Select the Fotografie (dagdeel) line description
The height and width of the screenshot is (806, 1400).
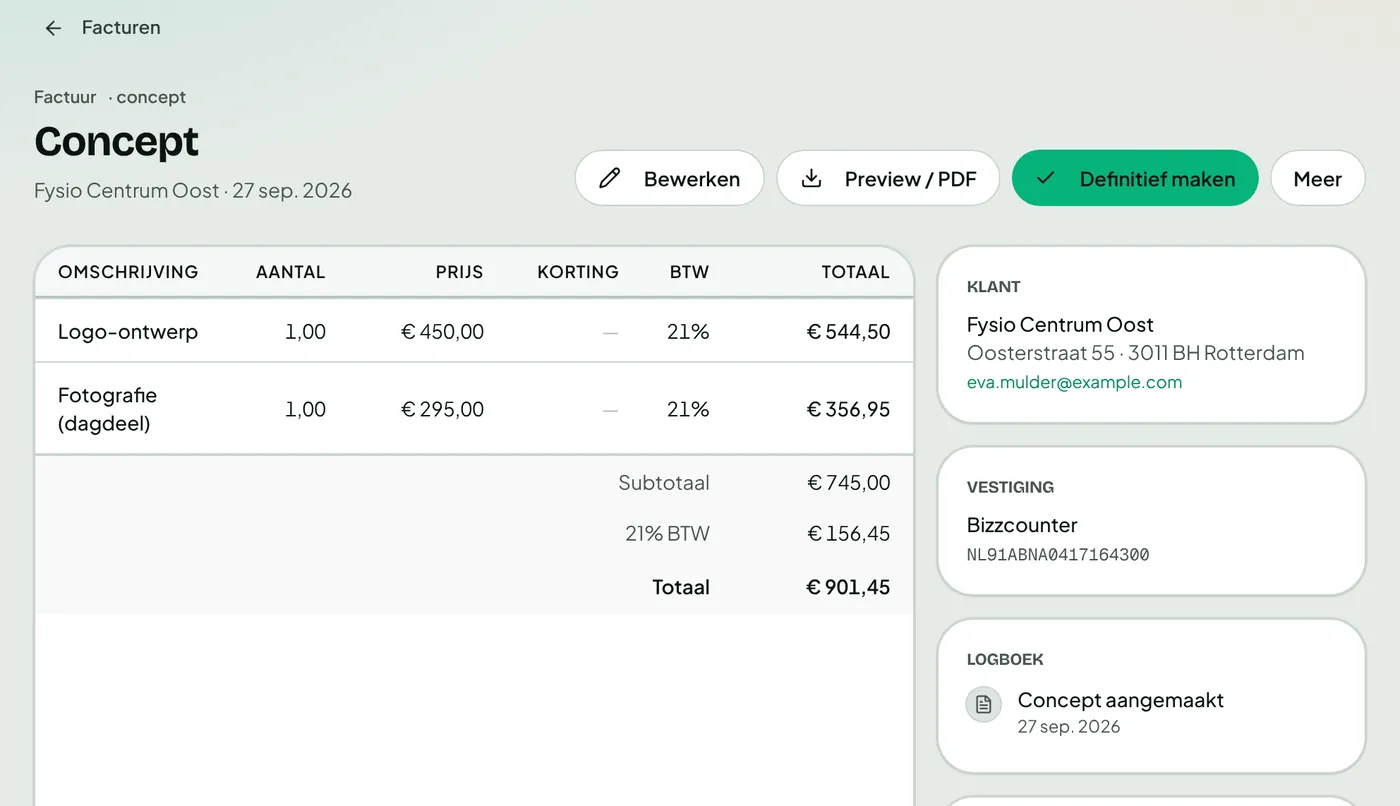point(107,409)
